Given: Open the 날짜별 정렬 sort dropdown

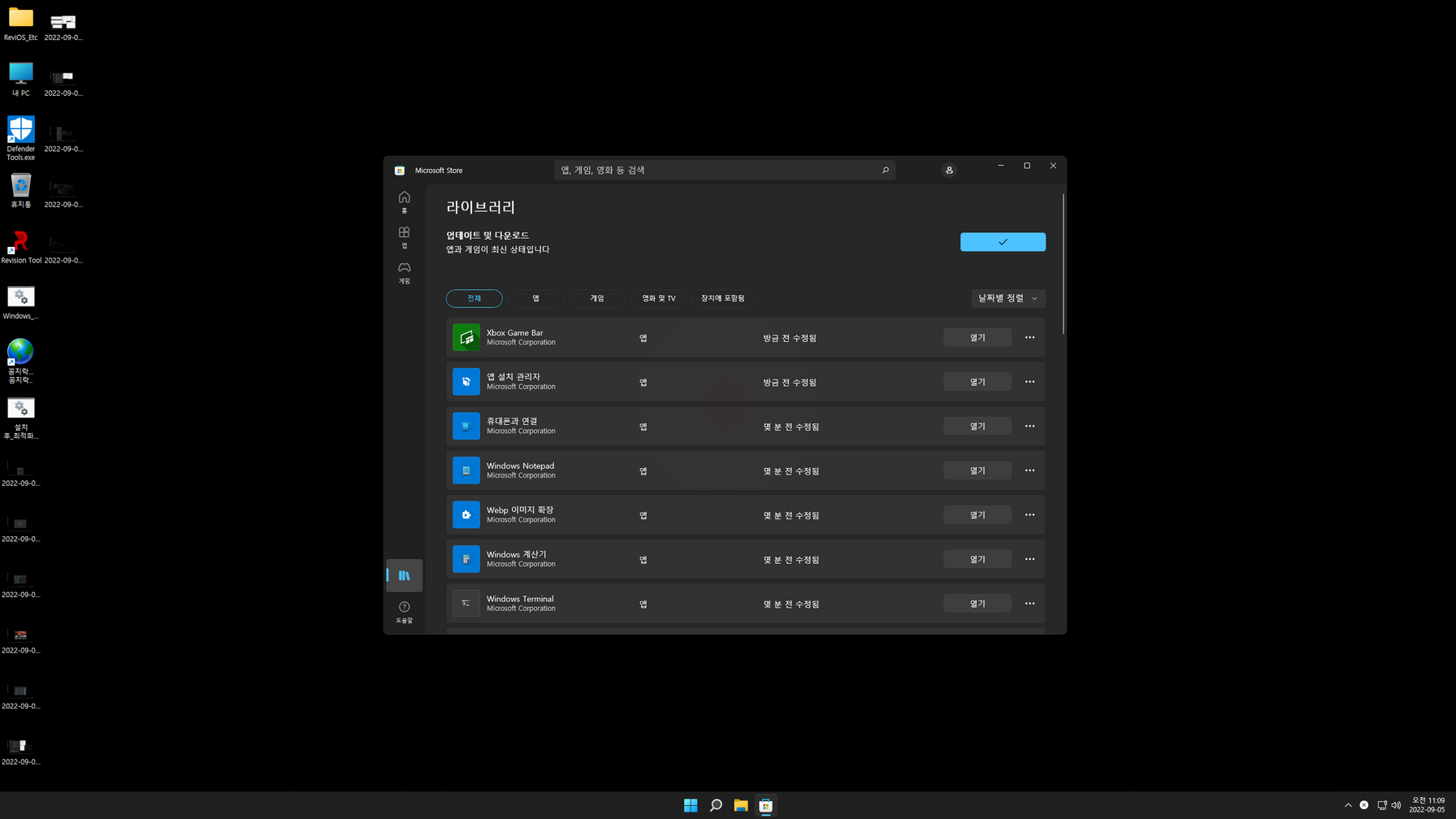Looking at the screenshot, I should [x=1007, y=298].
